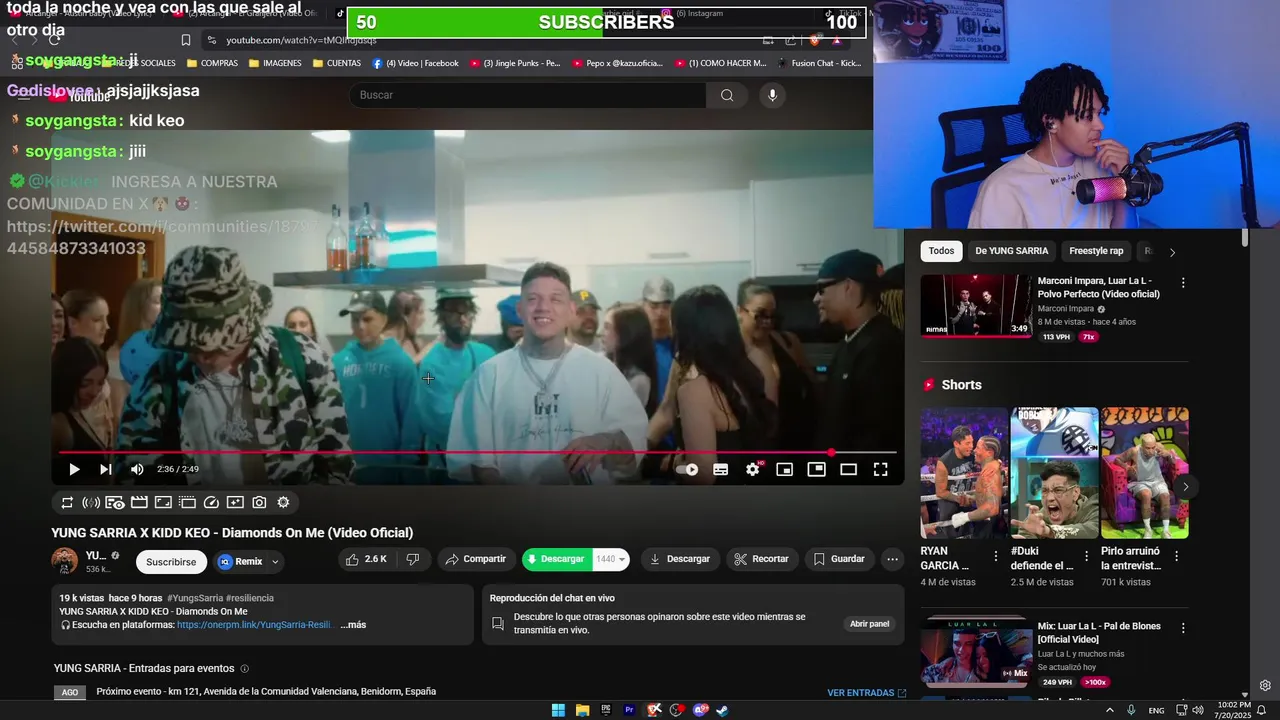
Task: Mute the YouTube player volume
Action: 137,469
